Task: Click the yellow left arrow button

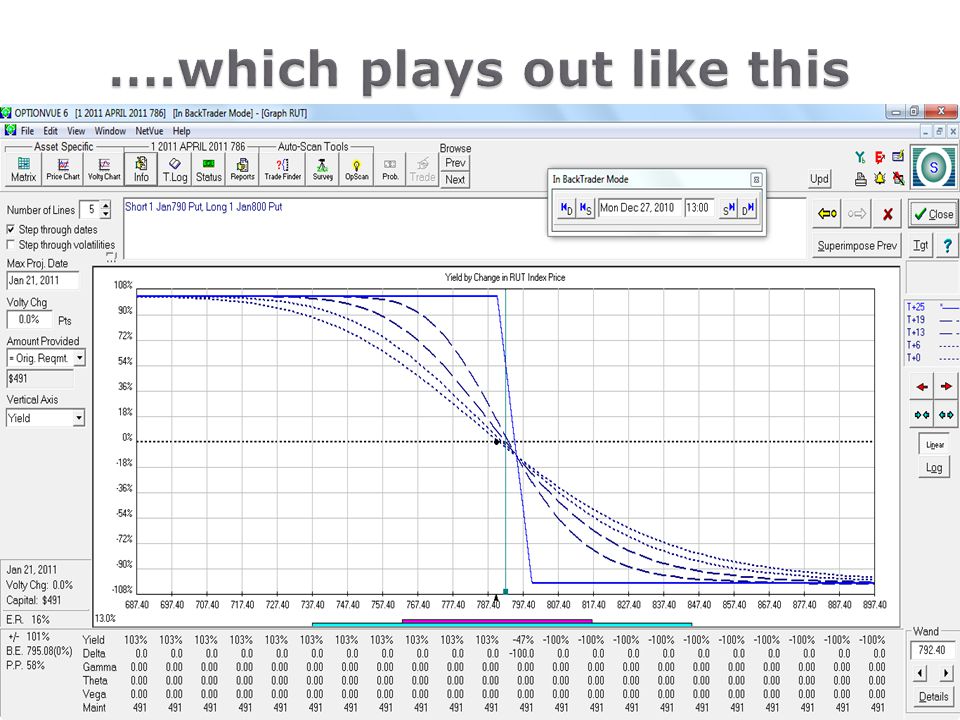Action: (x=828, y=214)
